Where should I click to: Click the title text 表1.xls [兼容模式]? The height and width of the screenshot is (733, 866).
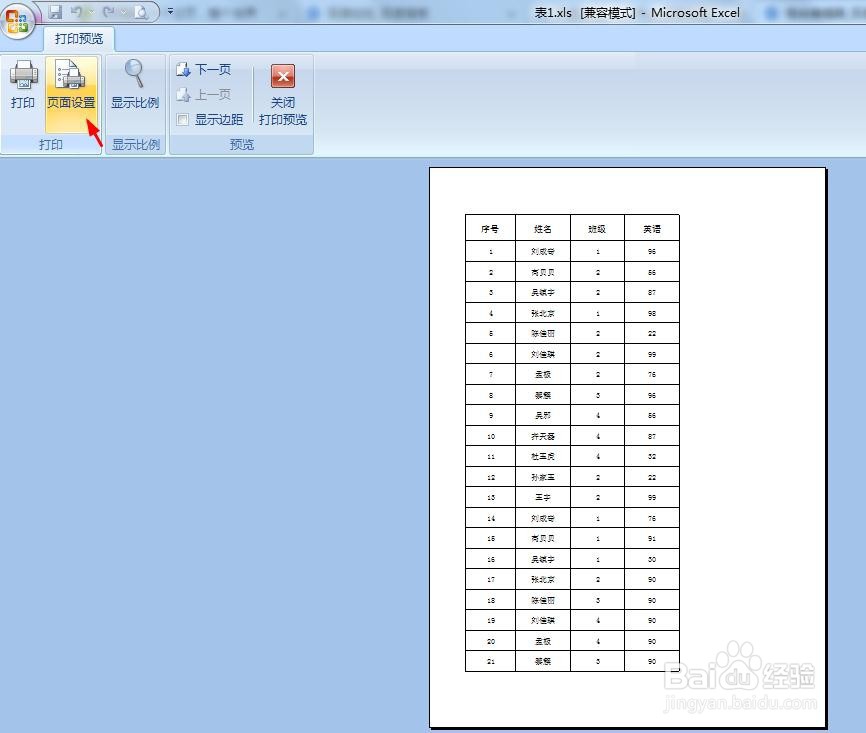point(585,13)
